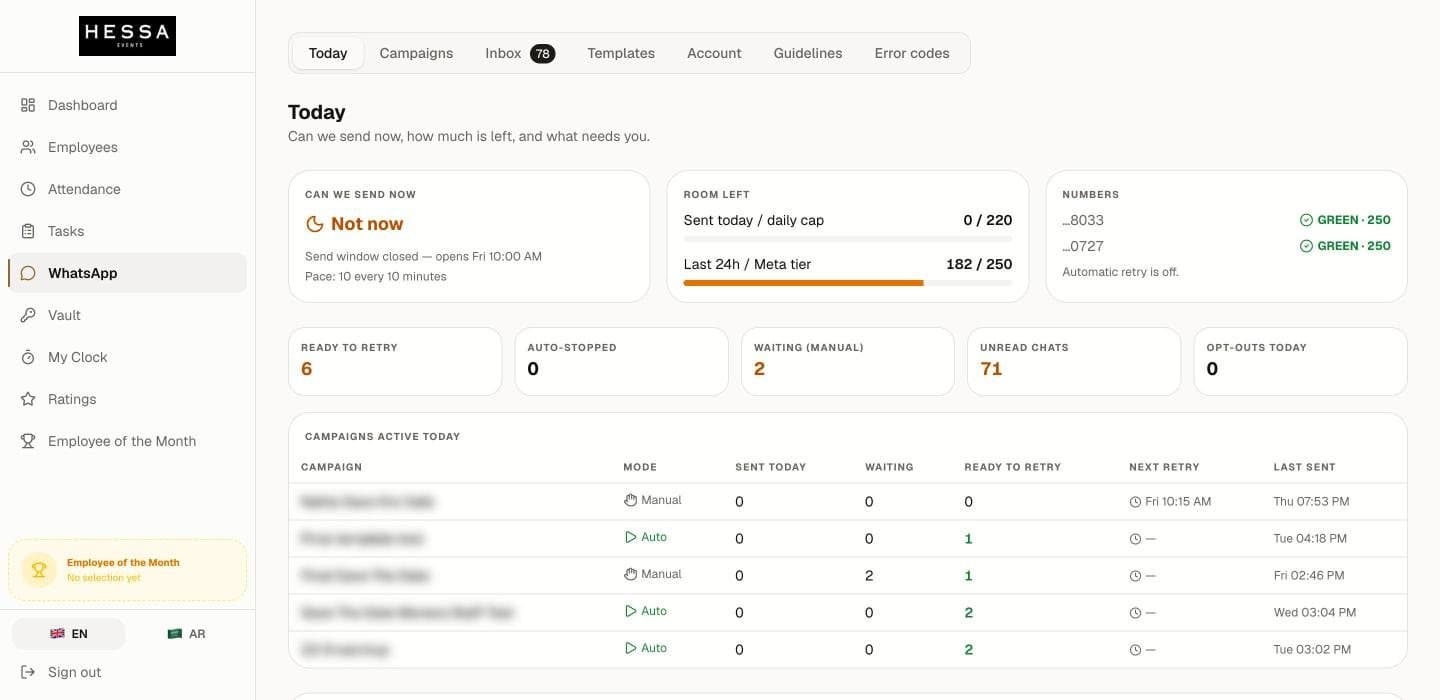Navigate to Tasks
This screenshot has width=1440, height=700.
coord(127,231)
